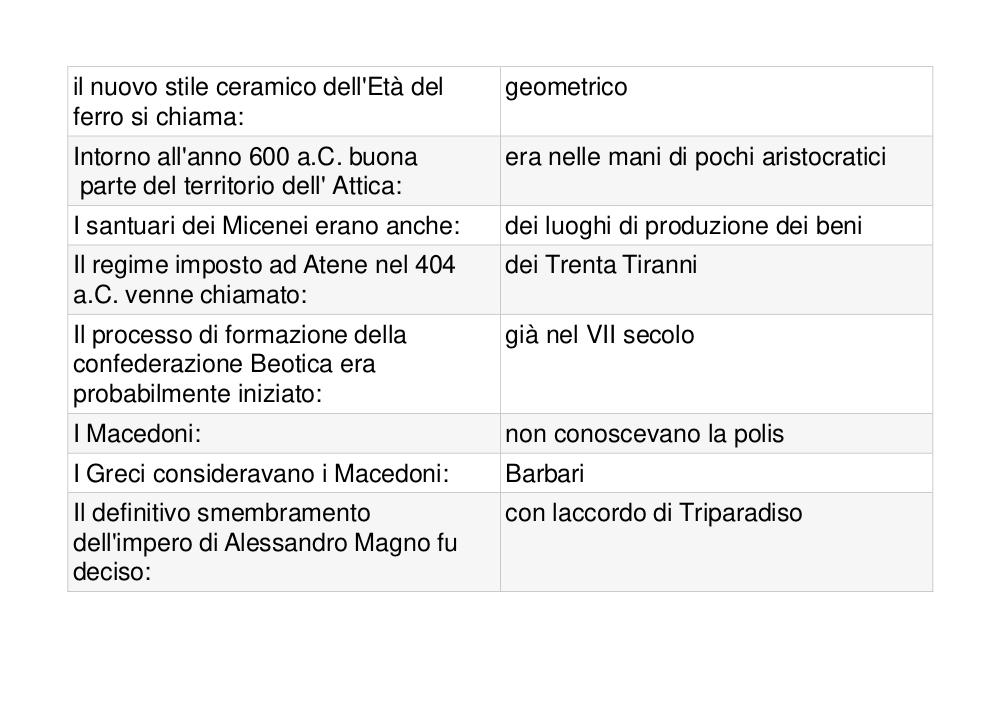
Task: Click the 'I Macedoni:' cell
Action: [284, 434]
